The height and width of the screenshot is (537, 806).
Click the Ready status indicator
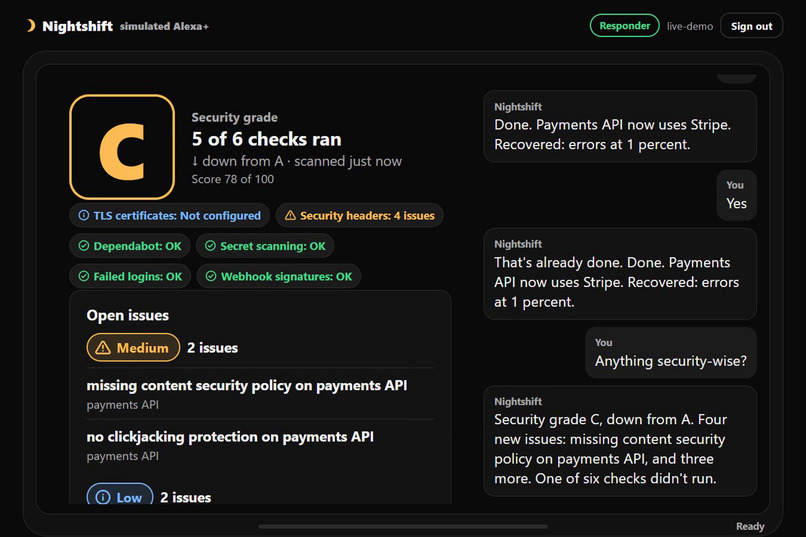750,526
